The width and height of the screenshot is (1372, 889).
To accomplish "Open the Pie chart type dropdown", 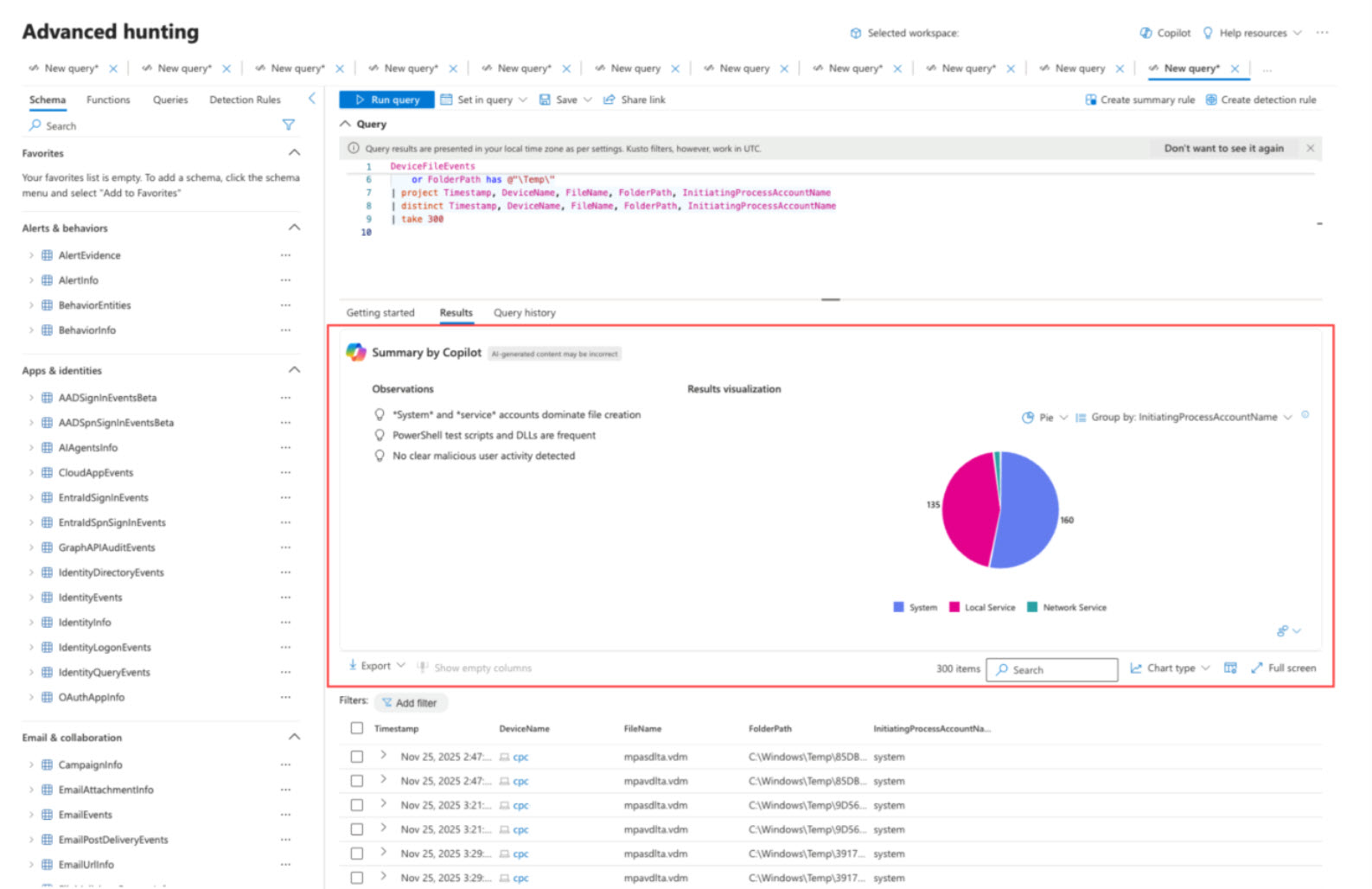I will (1045, 418).
